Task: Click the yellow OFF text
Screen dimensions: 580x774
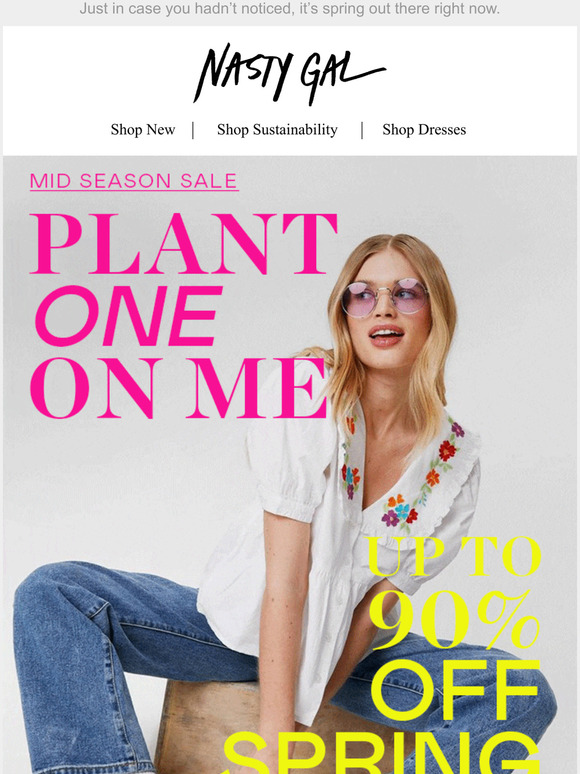Action: 455,690
